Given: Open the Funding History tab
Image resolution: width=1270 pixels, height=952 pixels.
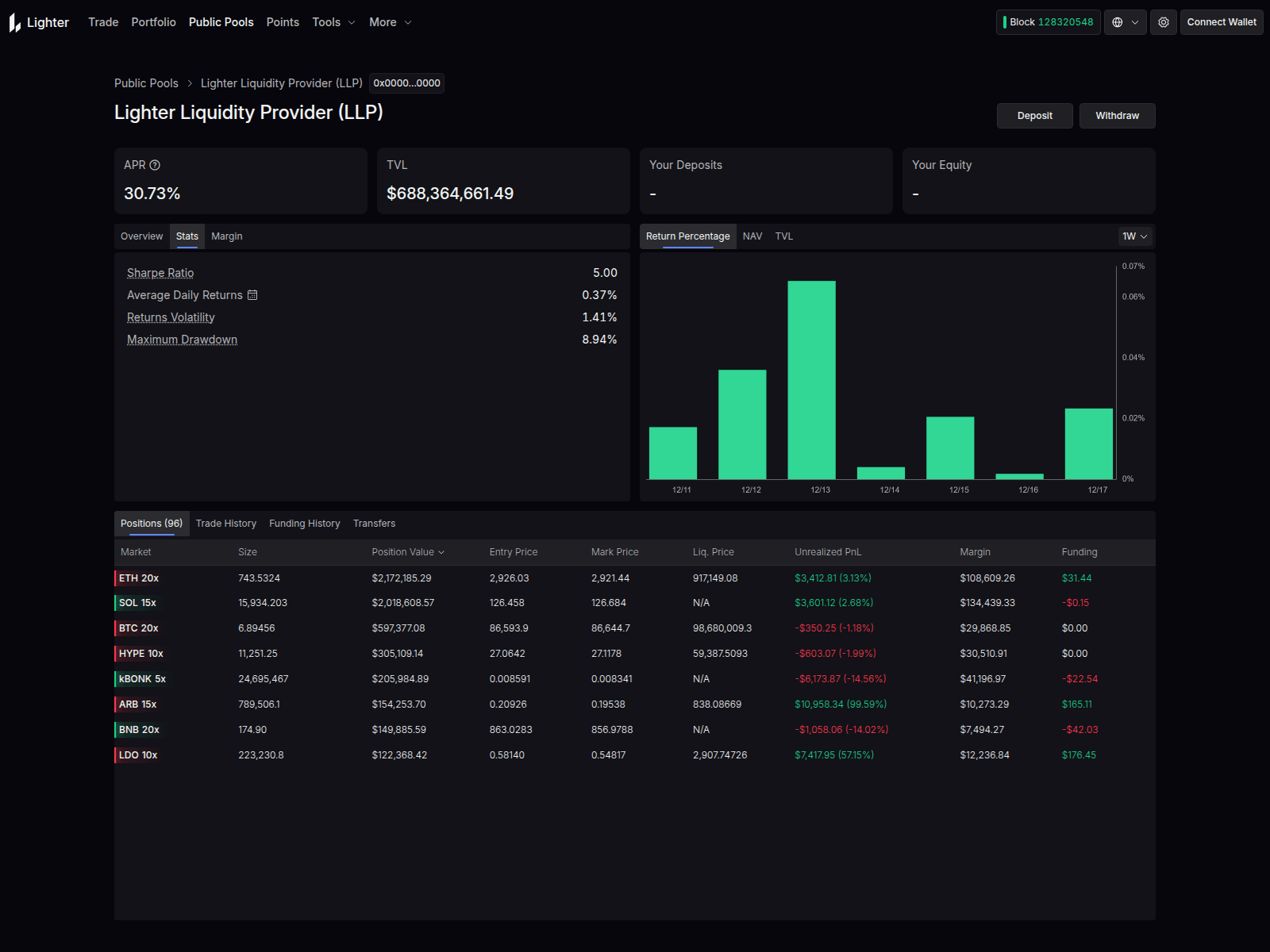Looking at the screenshot, I should pos(305,524).
